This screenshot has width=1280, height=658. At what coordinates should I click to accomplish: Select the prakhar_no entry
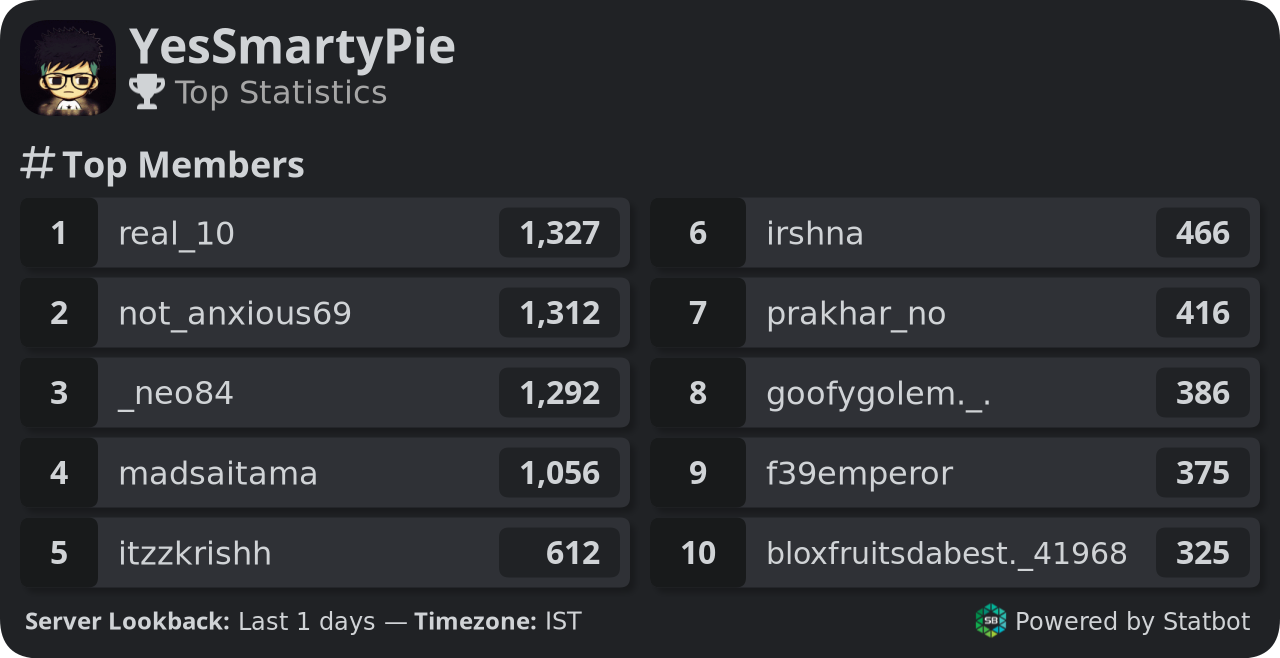coord(955,313)
